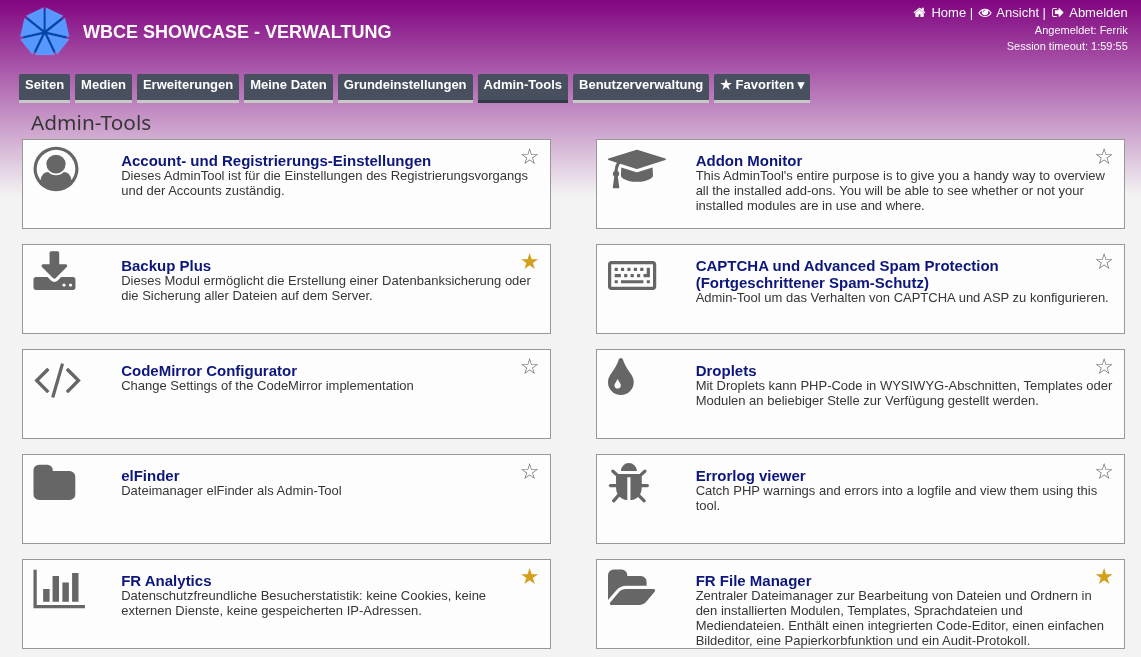Viewport: 1141px width, 657px height.
Task: Open the Benutzerverwaltung tab
Action: pyautogui.click(x=641, y=87)
